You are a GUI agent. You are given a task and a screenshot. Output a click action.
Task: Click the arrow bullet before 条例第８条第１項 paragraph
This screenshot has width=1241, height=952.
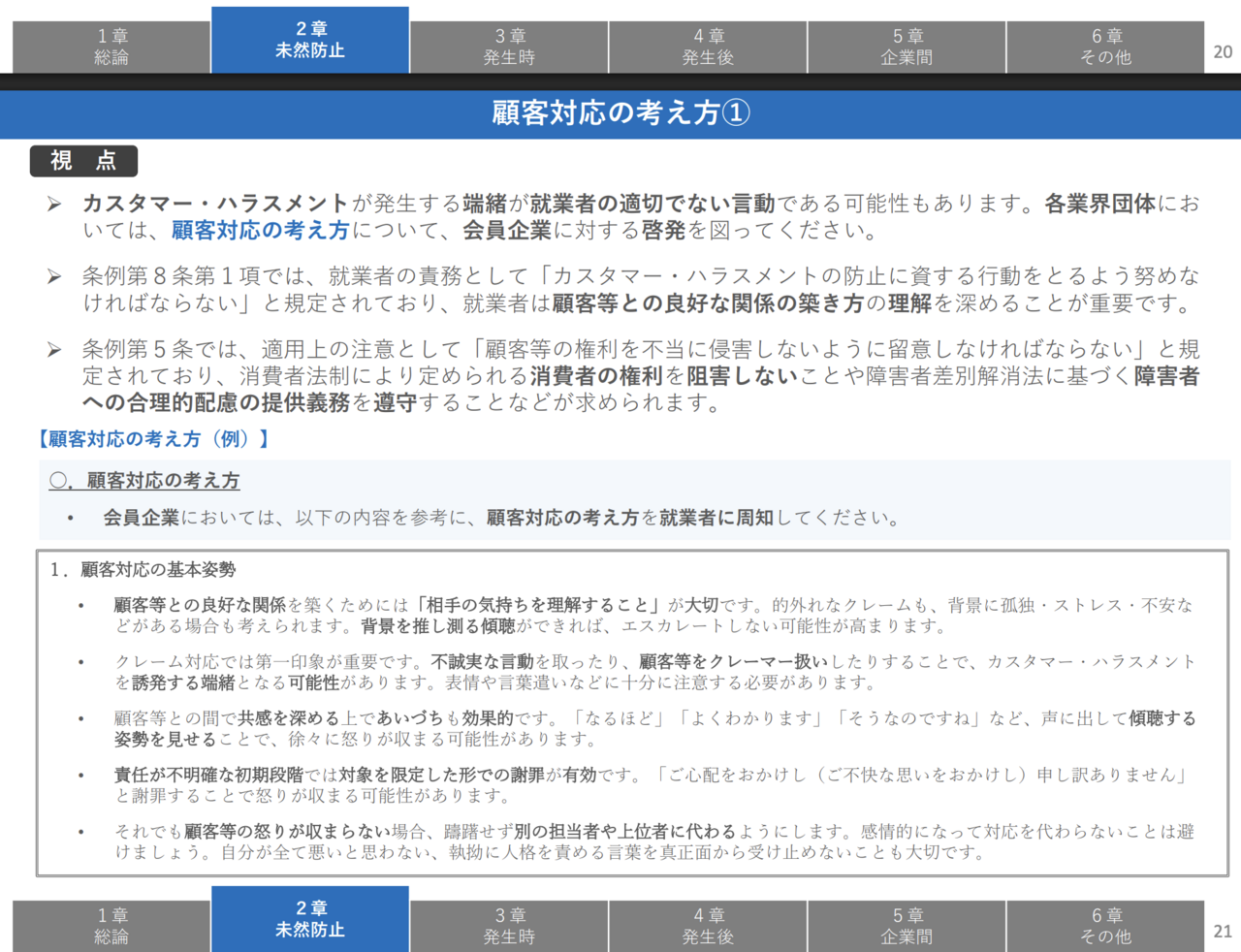click(x=55, y=277)
